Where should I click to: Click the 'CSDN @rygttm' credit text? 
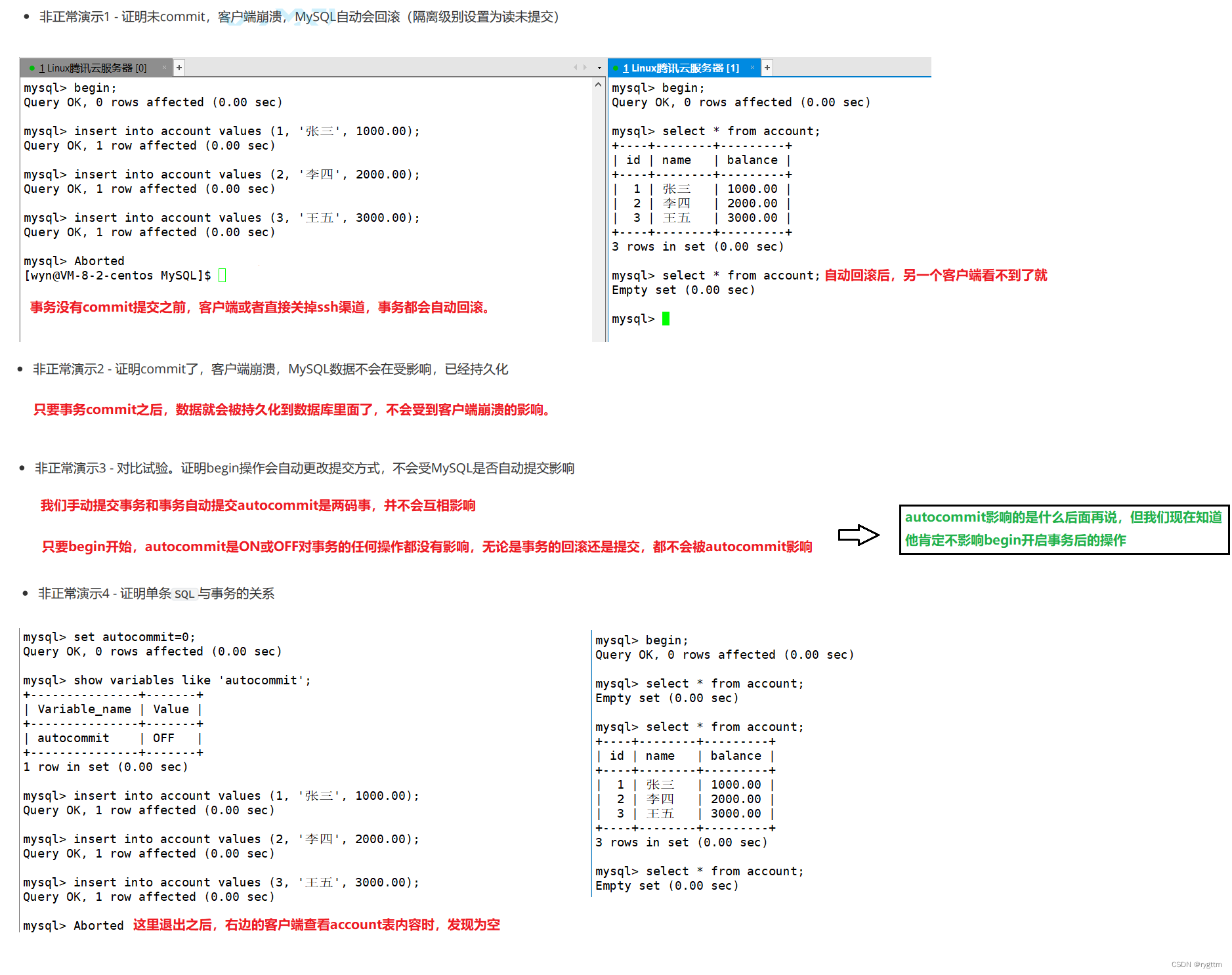click(1197, 965)
